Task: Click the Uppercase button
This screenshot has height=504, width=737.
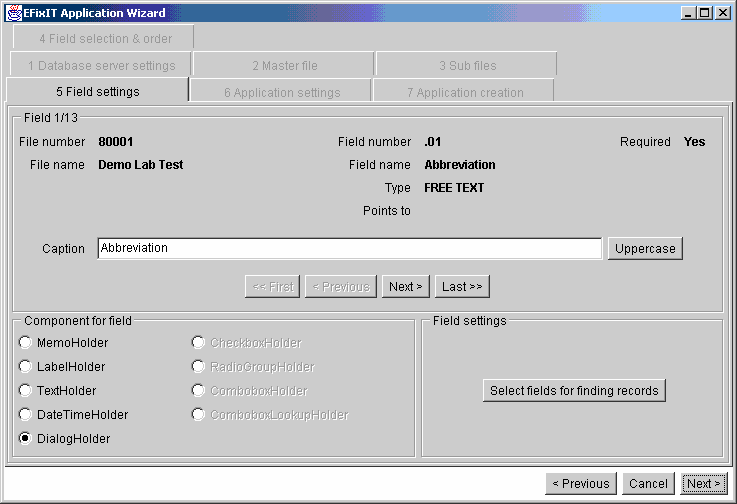Action: pos(645,248)
